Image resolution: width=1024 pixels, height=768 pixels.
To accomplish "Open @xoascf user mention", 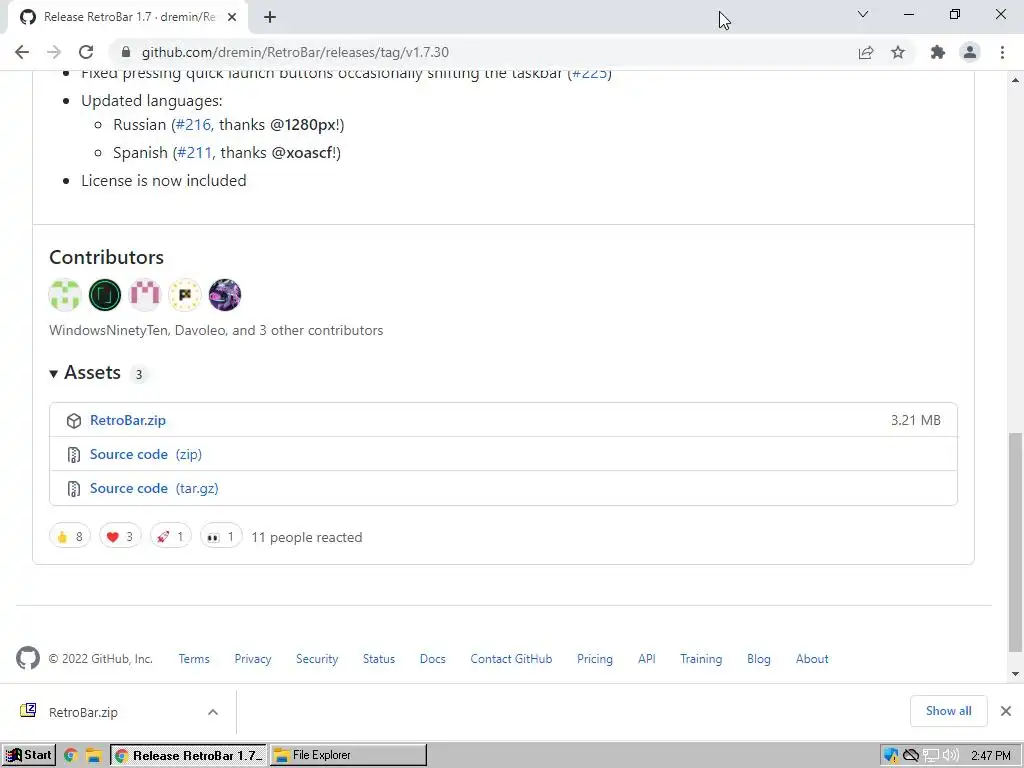I will 302,153.
